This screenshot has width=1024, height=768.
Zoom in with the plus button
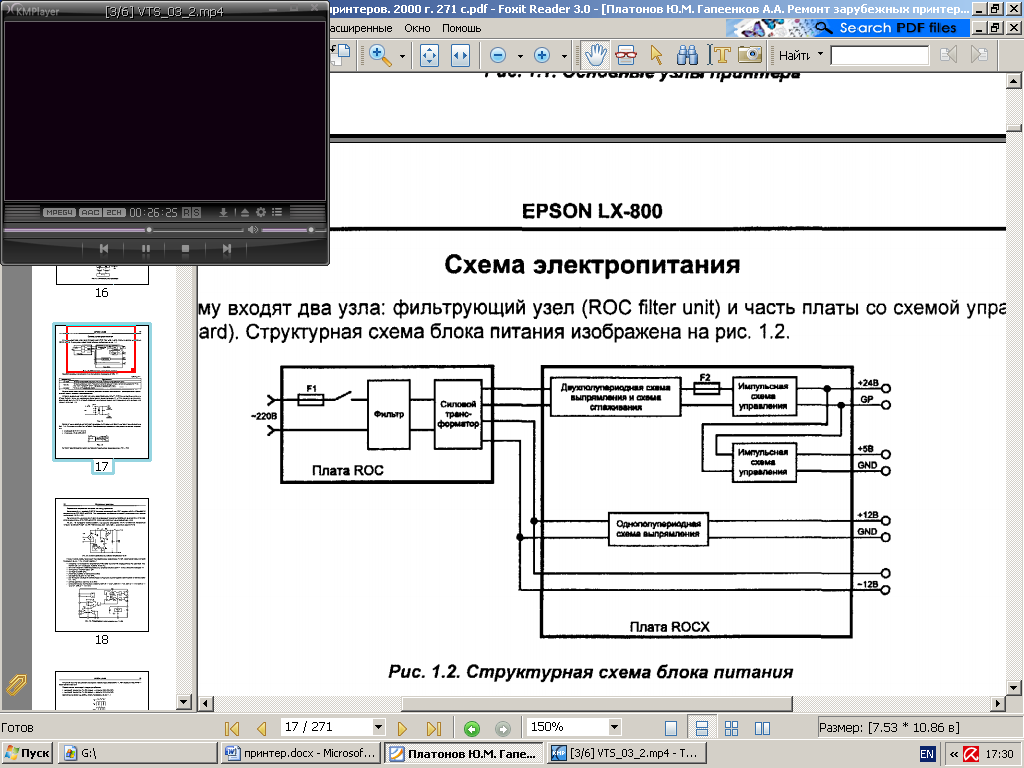pos(542,56)
